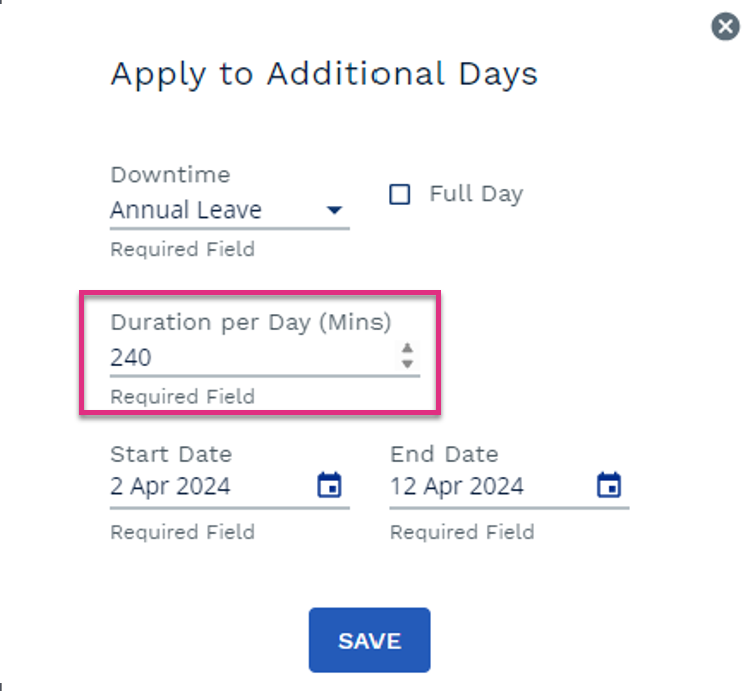Expand the Downtime dropdown arrow

point(334,210)
